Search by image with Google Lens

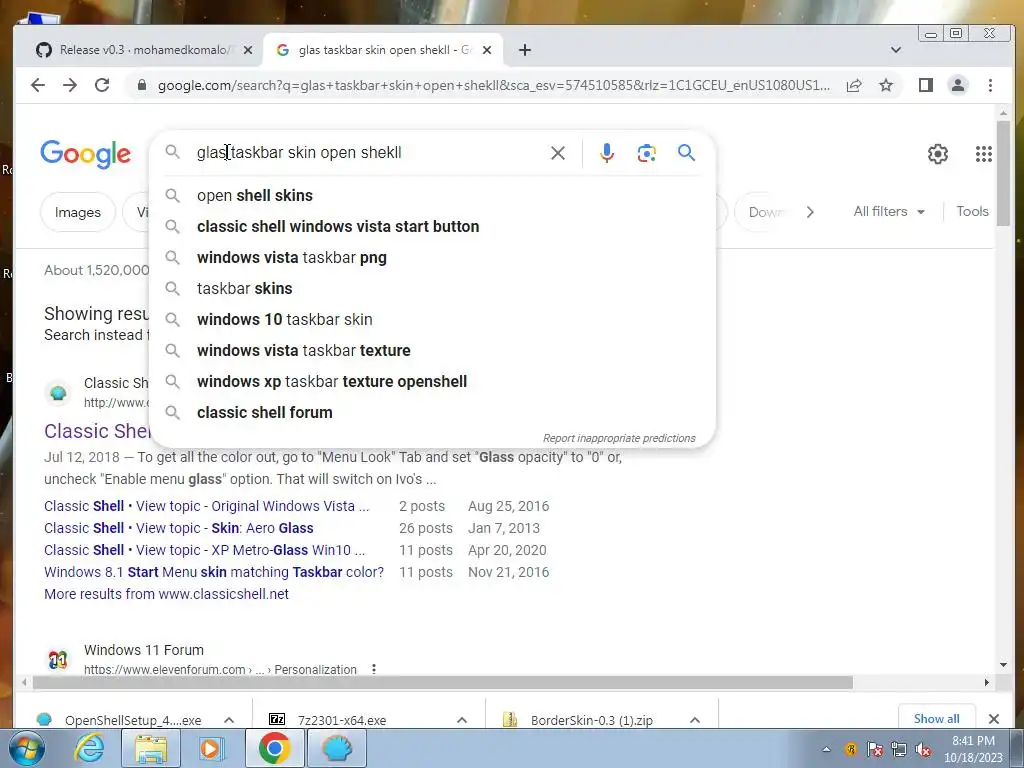click(647, 153)
